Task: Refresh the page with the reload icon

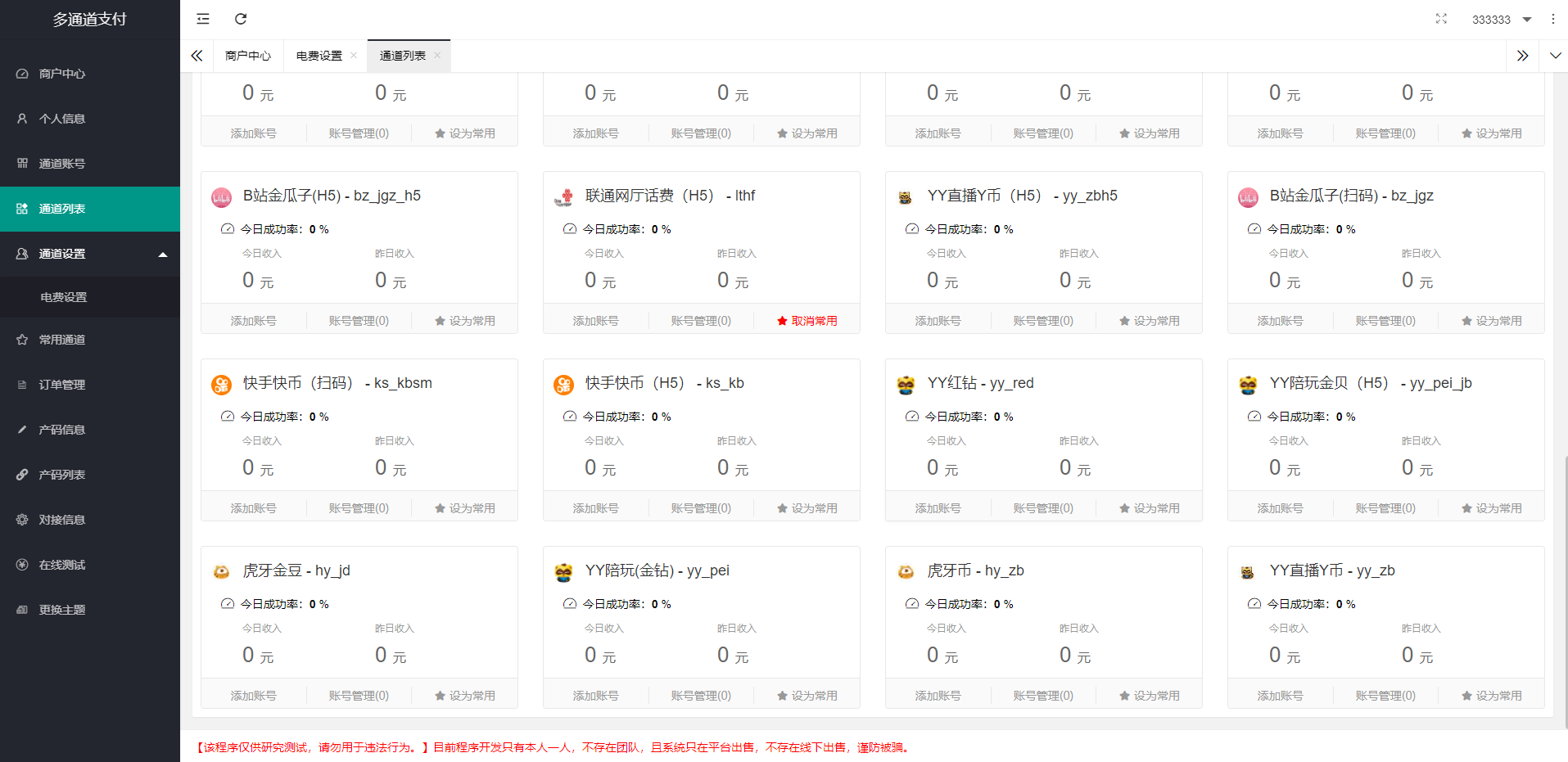Action: click(240, 18)
